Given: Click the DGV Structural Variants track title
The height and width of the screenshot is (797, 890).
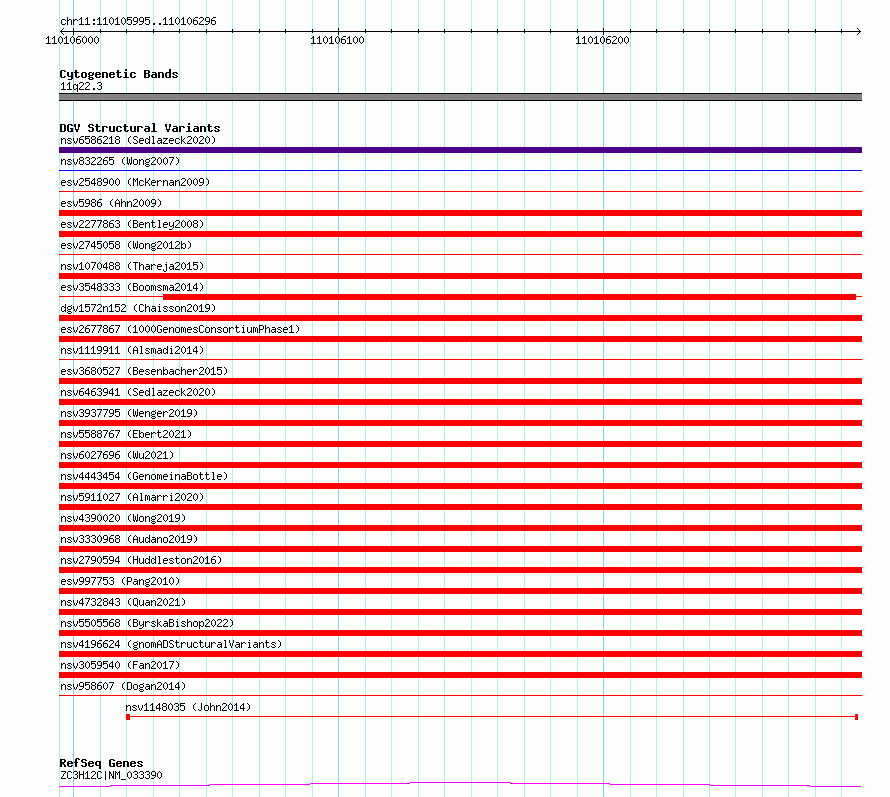Looking at the screenshot, I should coord(140,128).
